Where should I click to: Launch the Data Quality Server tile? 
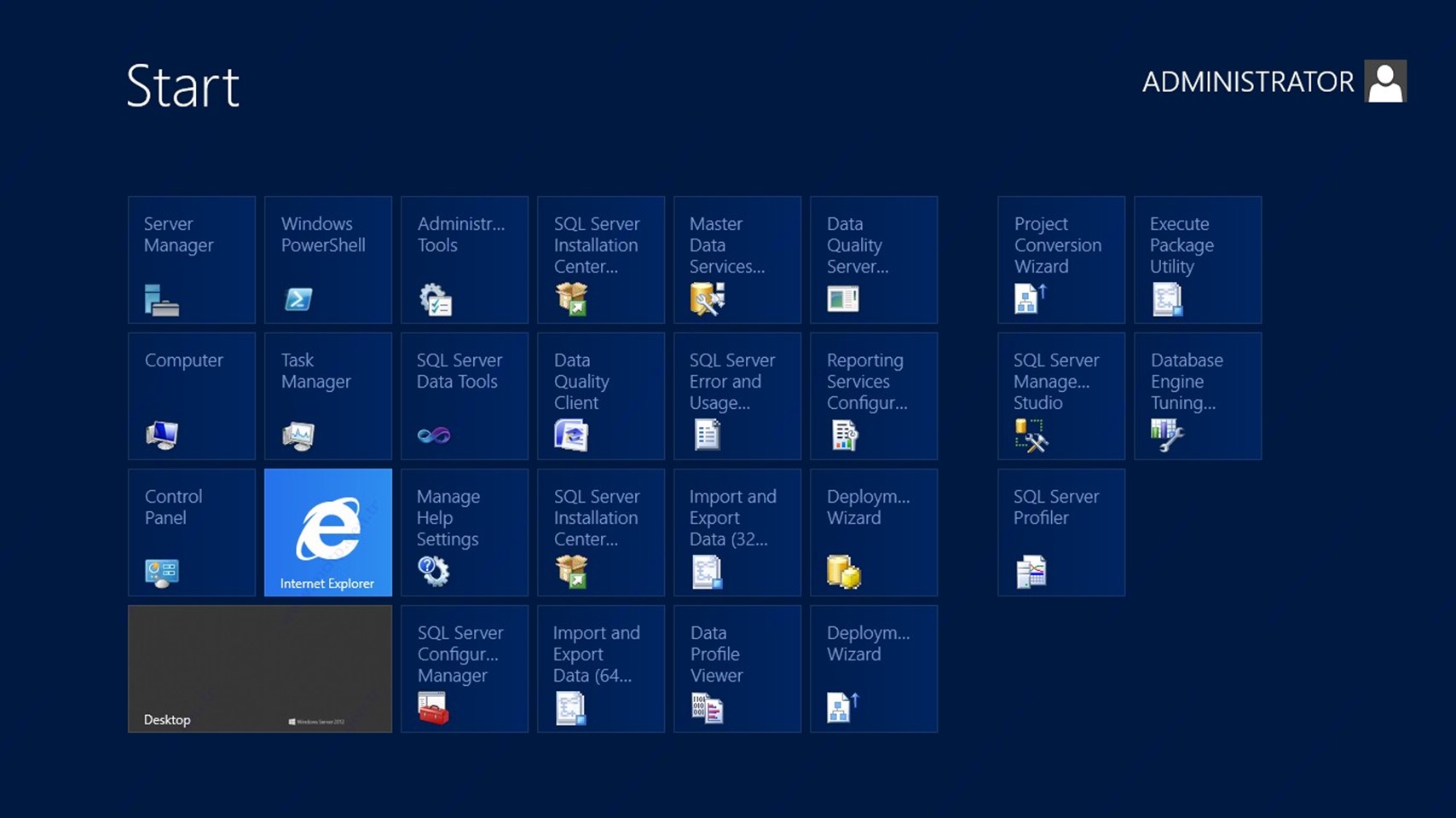pos(874,260)
